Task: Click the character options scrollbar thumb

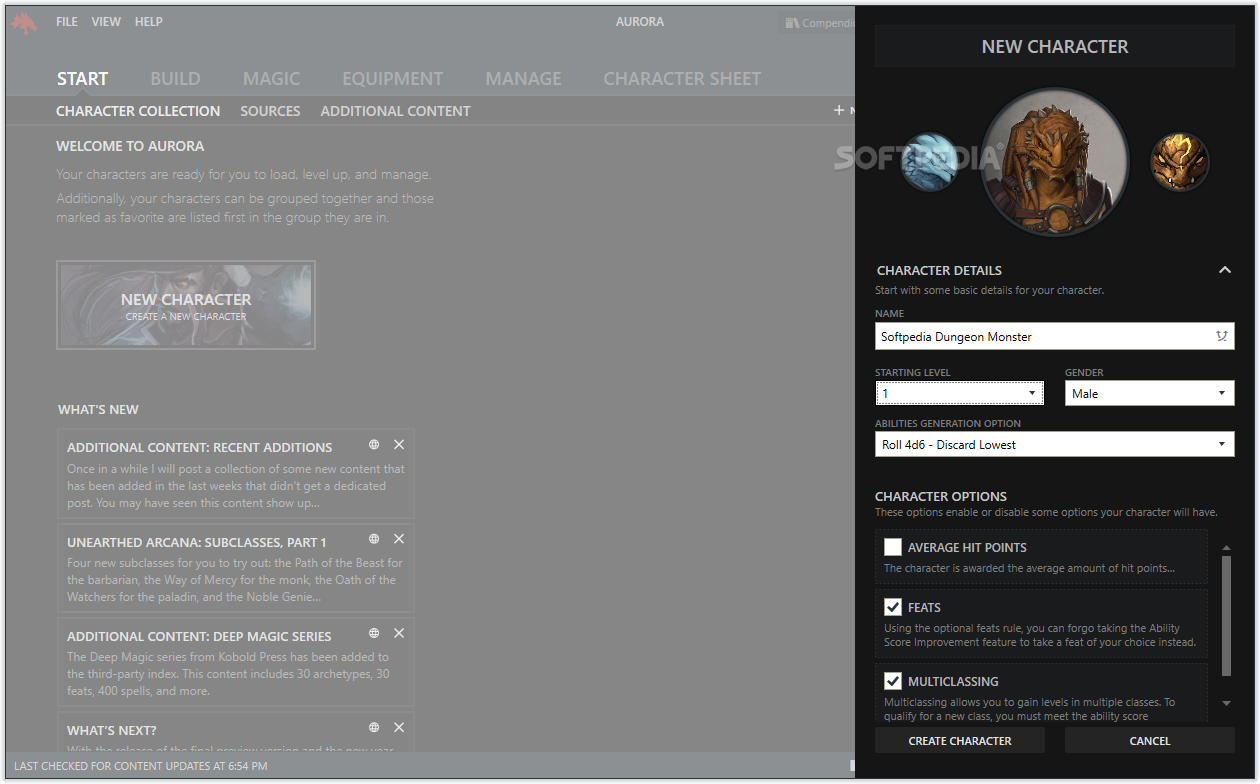Action: tap(1226, 615)
